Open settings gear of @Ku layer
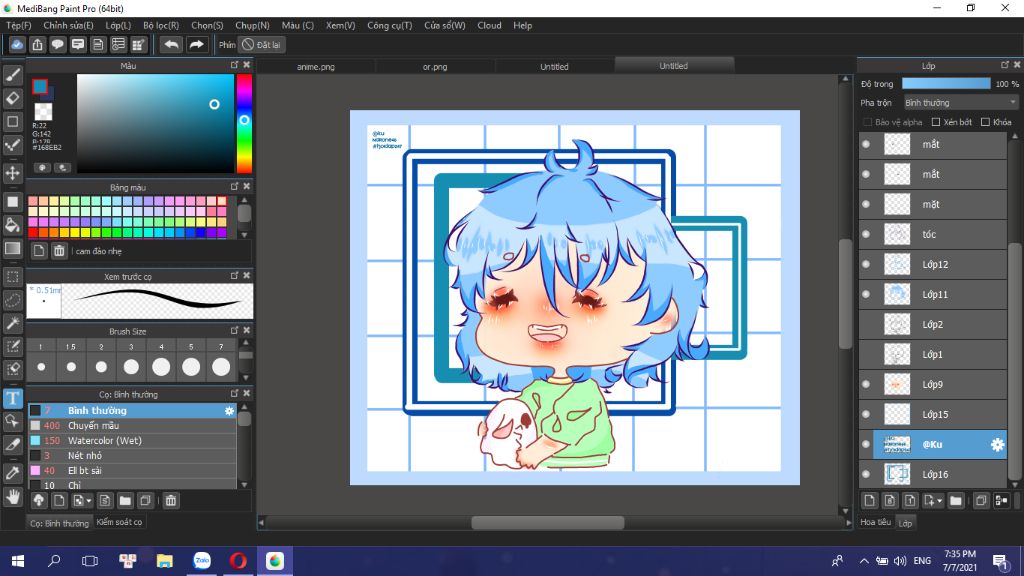1024x576 pixels. (x=997, y=445)
